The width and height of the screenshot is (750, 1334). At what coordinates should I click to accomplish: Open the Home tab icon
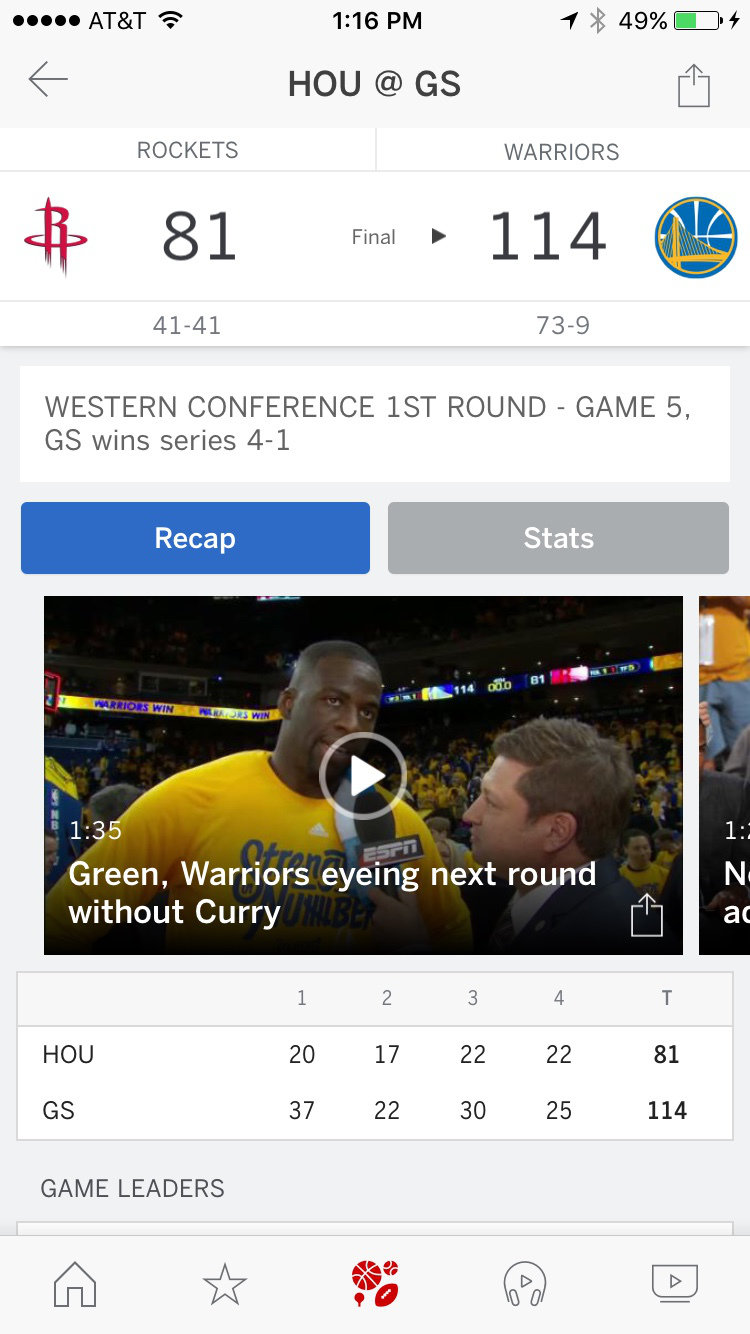pos(75,1283)
